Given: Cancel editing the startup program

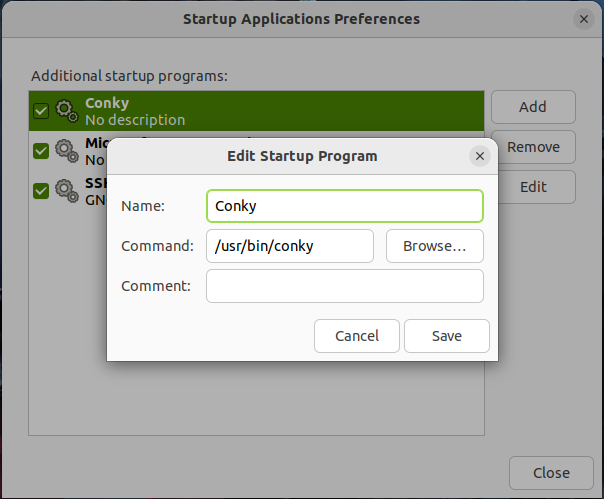Looking at the screenshot, I should (357, 336).
